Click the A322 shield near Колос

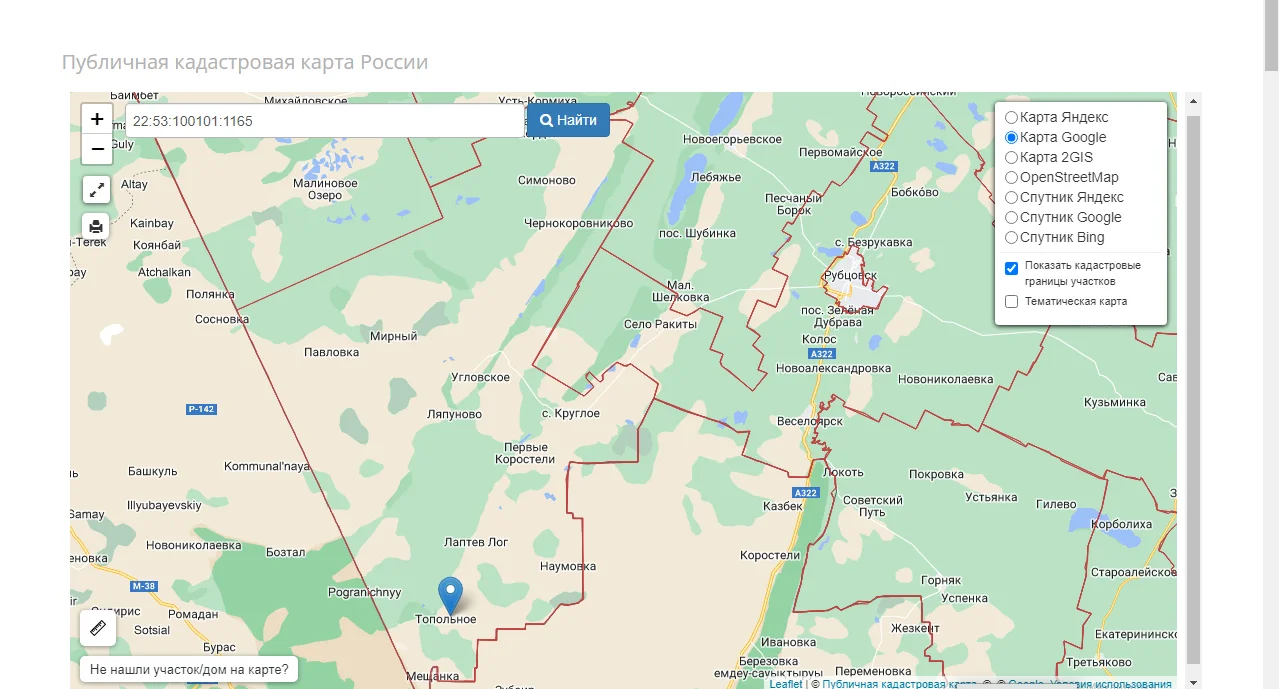coord(821,354)
